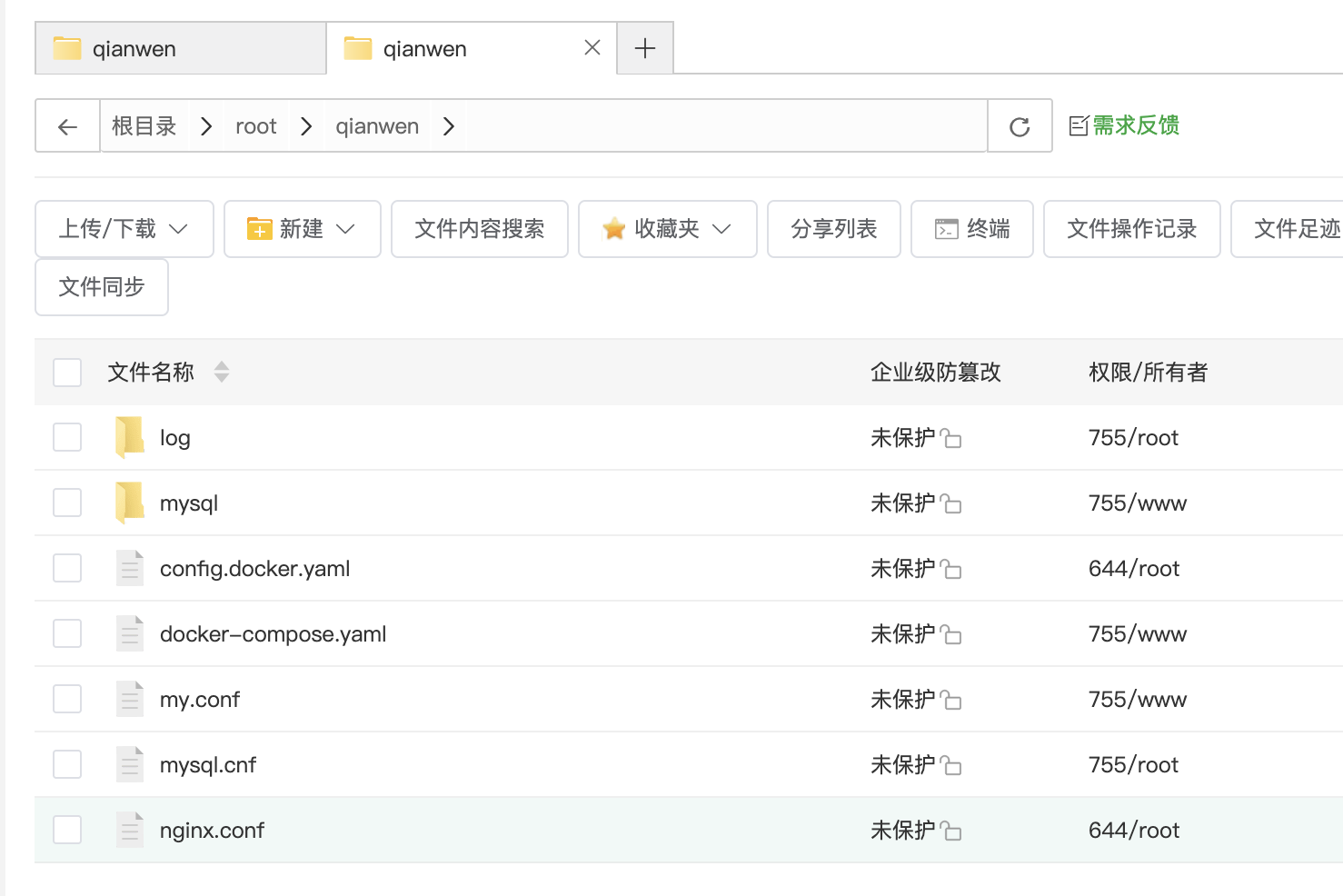This screenshot has height=896, width=1343.
Task: Check the box for the mysql folder
Action: [x=67, y=503]
